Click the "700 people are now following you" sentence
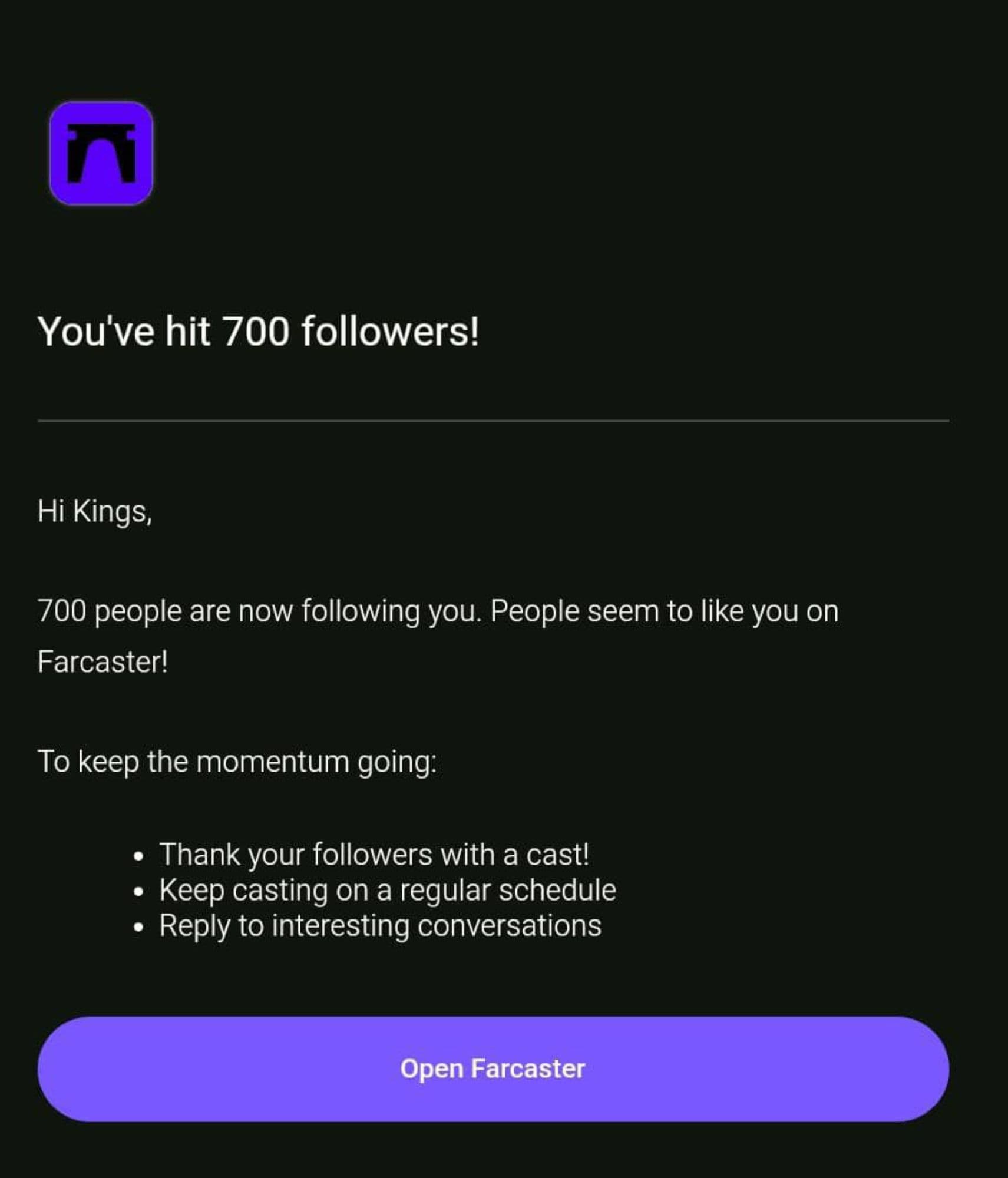 point(259,611)
